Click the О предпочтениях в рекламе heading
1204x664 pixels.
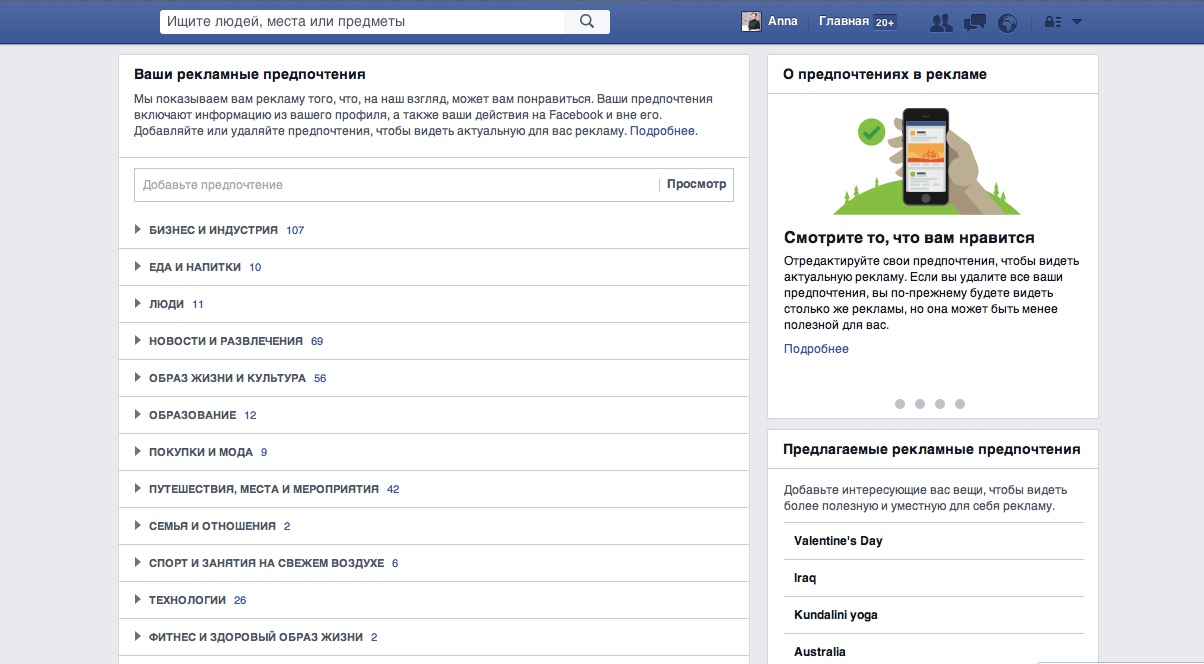[x=885, y=74]
